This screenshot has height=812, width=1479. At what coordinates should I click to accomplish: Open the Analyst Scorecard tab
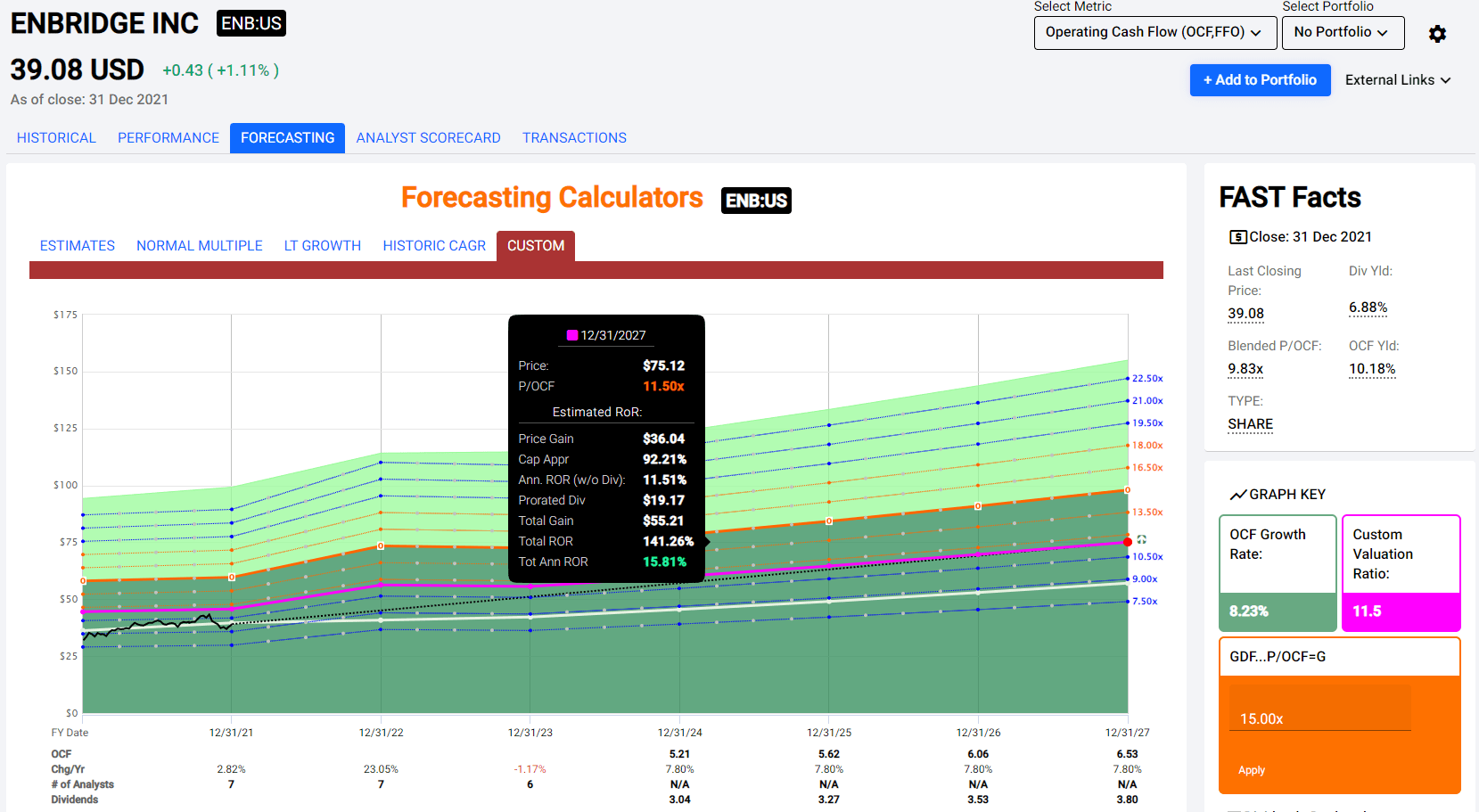click(428, 138)
